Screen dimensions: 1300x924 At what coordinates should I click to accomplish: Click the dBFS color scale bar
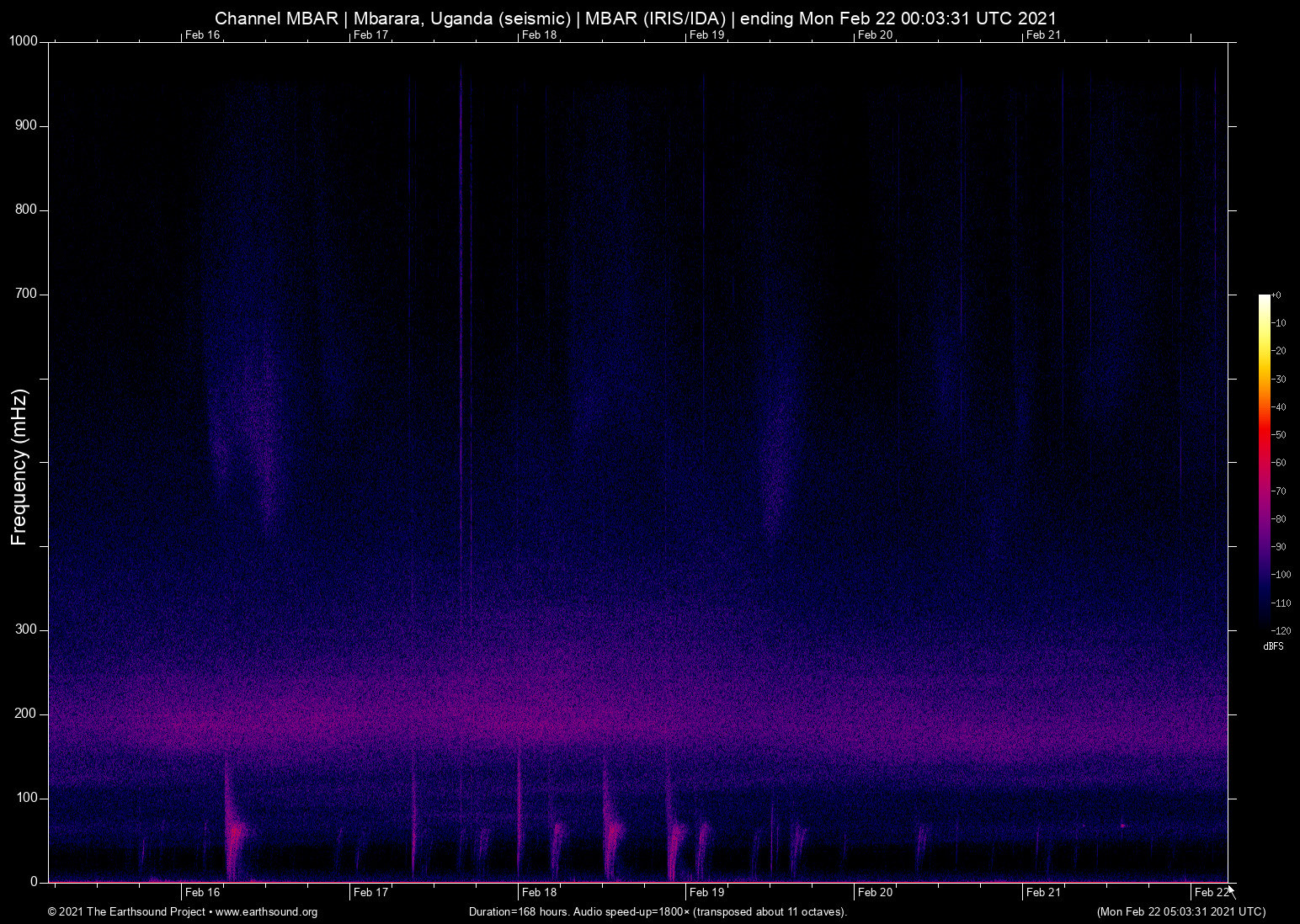pos(1264,461)
